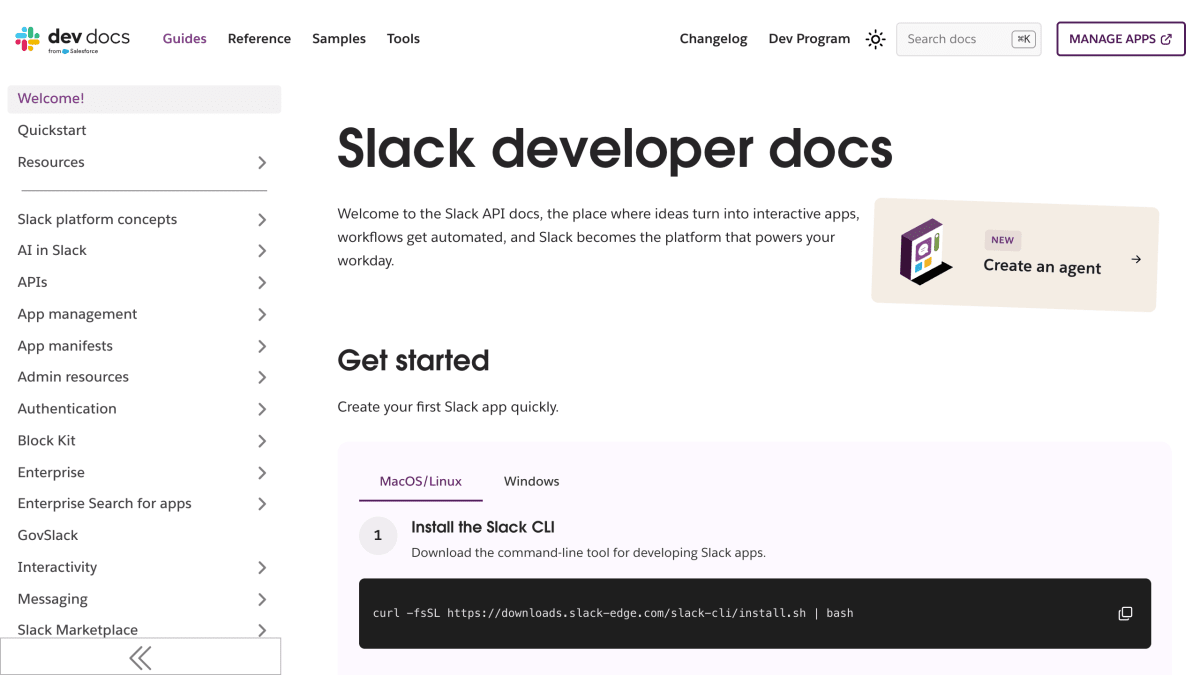This screenshot has height=675, width=1200.
Task: Open the Slack platform concepts page
Action: 97,219
